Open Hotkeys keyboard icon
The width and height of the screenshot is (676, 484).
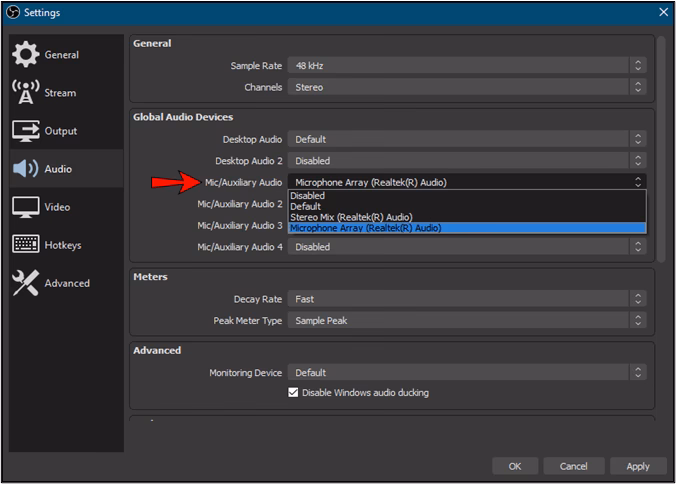25,244
